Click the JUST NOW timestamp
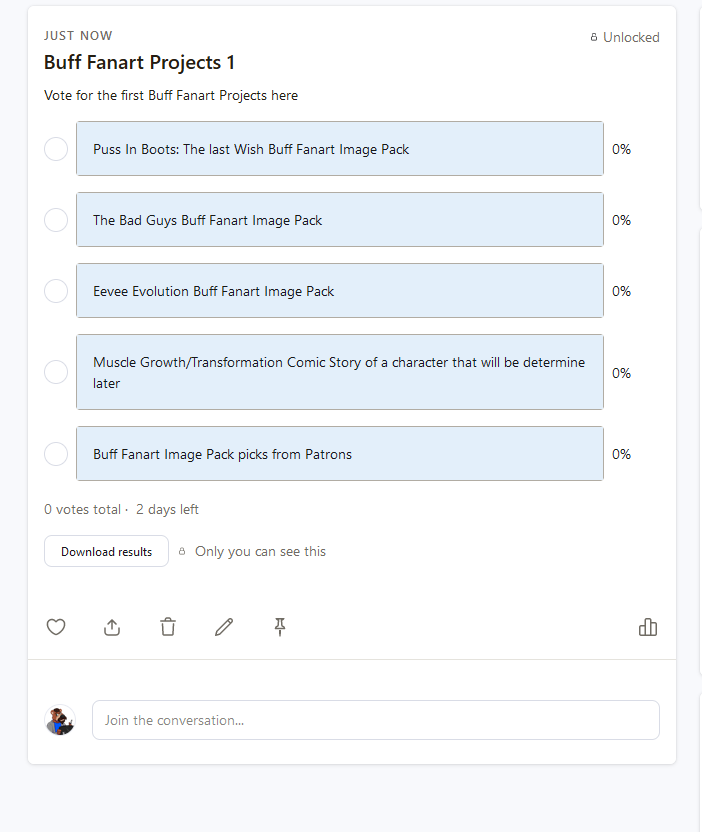Image resolution: width=702 pixels, height=832 pixels. point(78,36)
